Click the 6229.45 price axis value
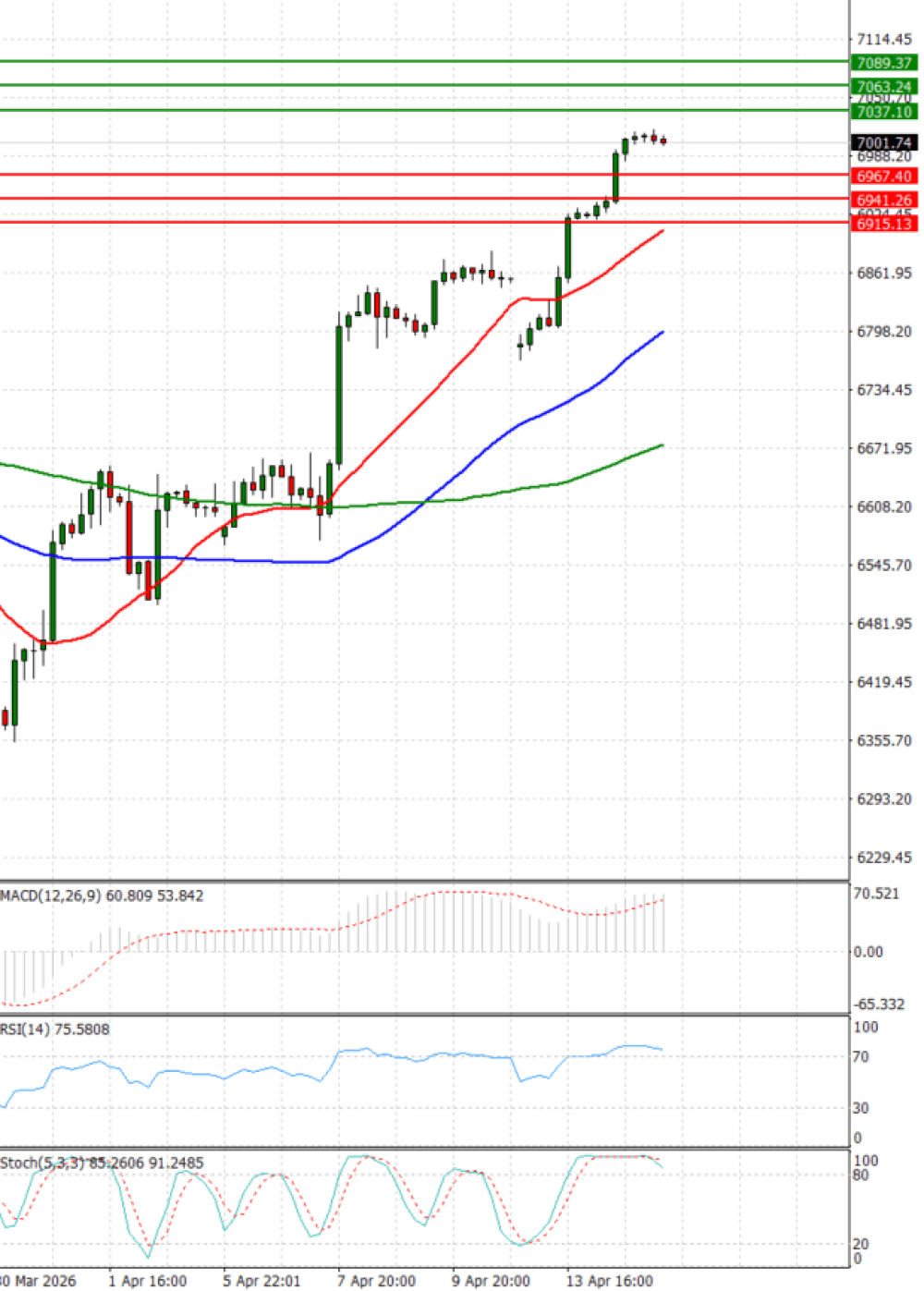The image size is (924, 1291). [883, 857]
